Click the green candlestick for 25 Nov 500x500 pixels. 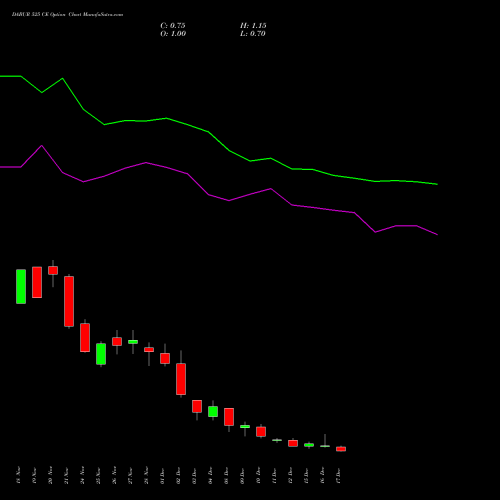point(101,354)
